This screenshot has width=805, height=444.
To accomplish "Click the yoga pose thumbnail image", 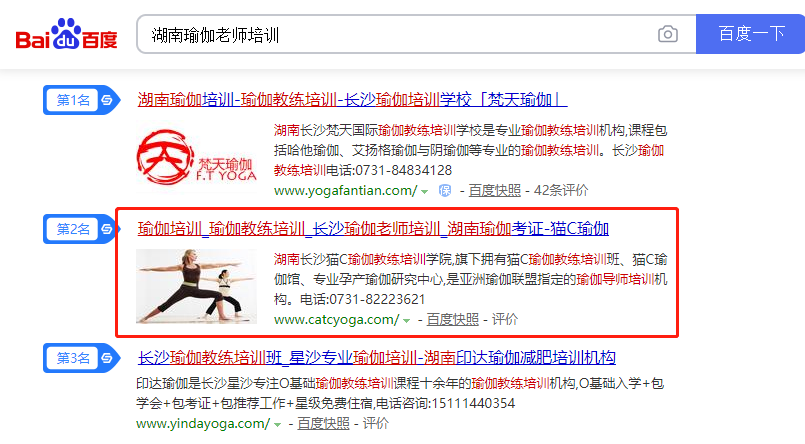I will 196,286.
